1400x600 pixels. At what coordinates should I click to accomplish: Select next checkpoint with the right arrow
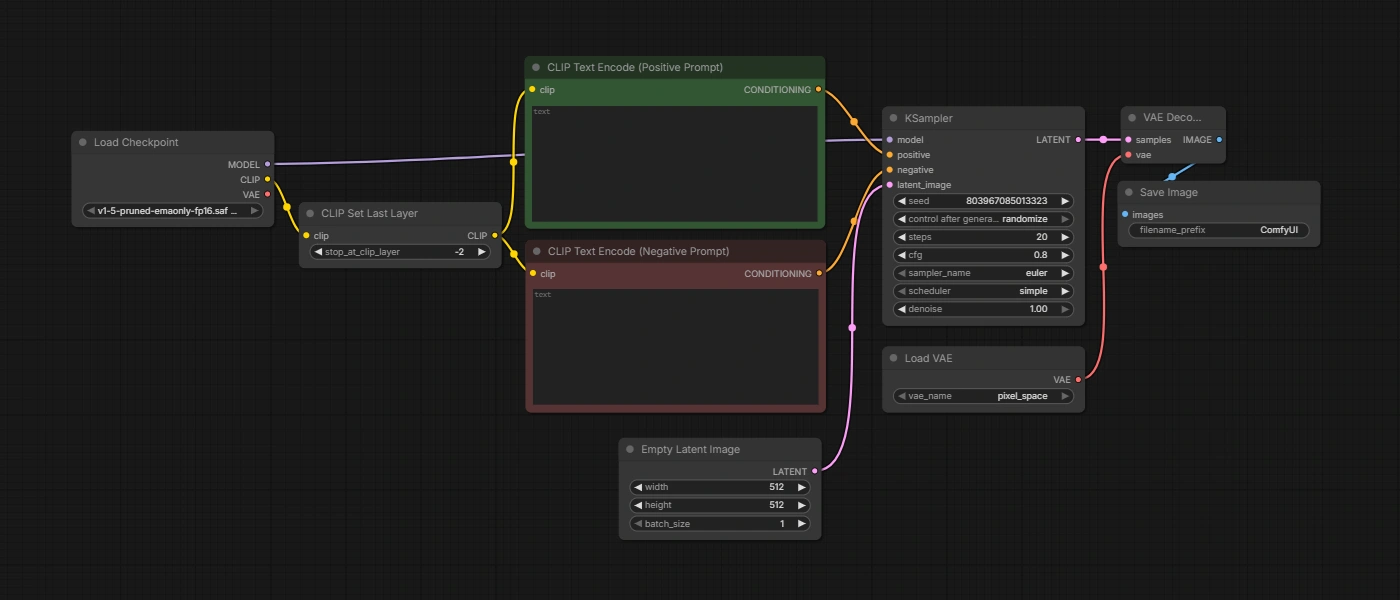(x=254, y=211)
